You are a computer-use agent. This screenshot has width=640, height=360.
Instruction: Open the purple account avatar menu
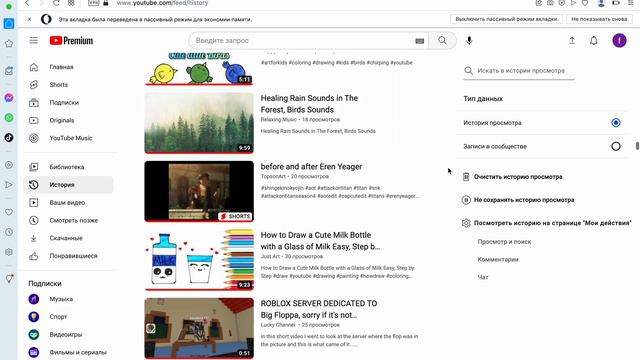point(619,40)
